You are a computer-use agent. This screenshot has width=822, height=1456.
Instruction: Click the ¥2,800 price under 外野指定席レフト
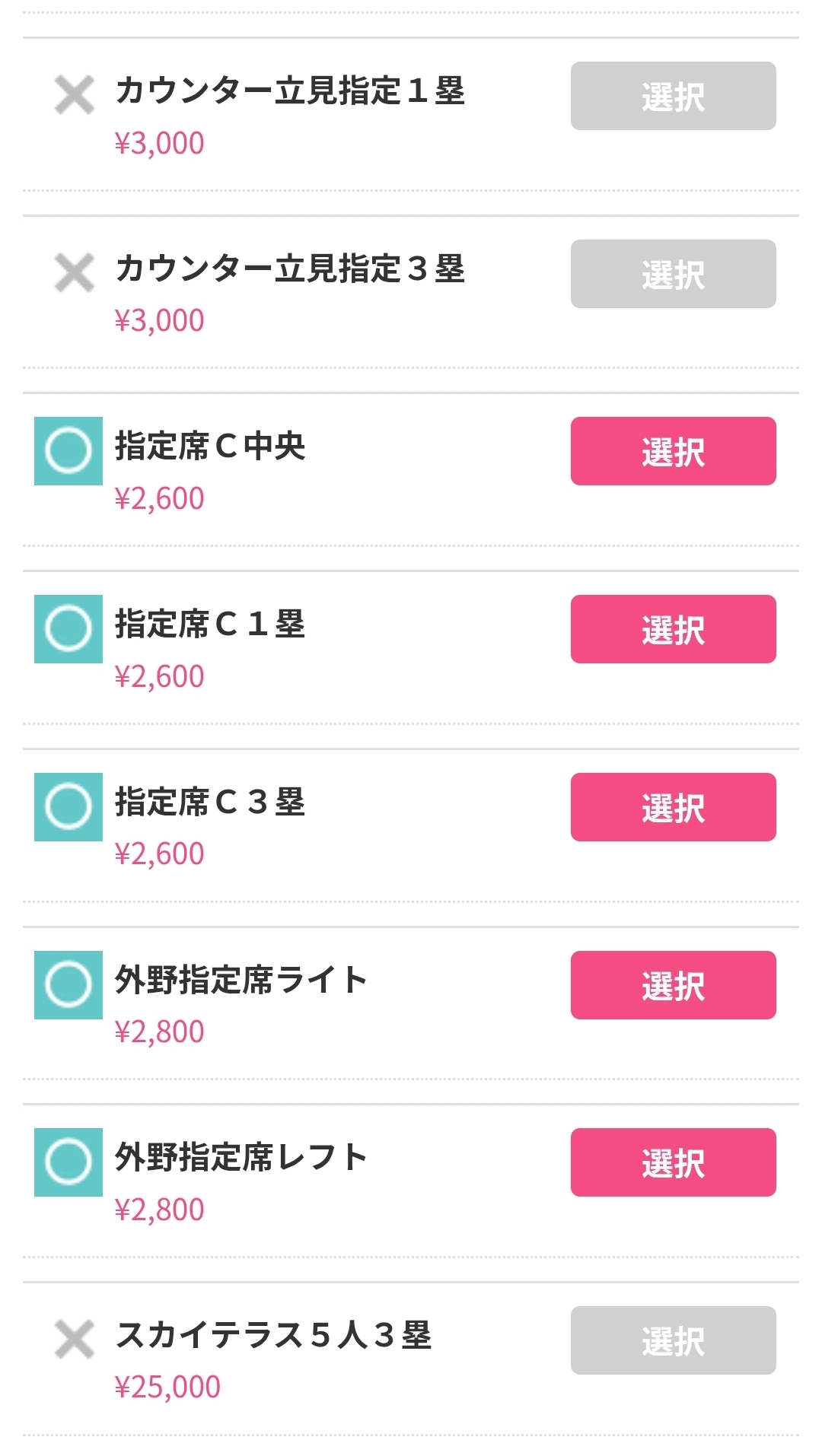click(x=159, y=1210)
